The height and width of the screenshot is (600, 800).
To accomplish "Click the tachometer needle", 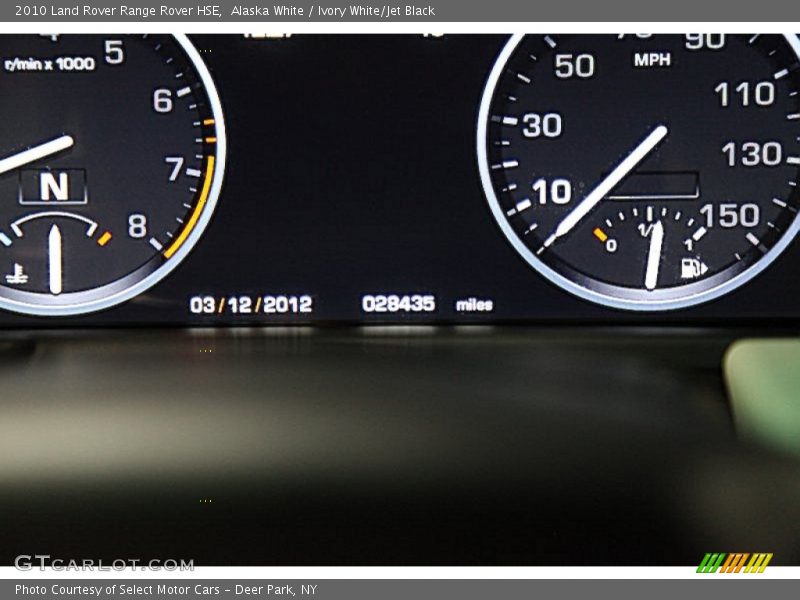I will 36,154.
